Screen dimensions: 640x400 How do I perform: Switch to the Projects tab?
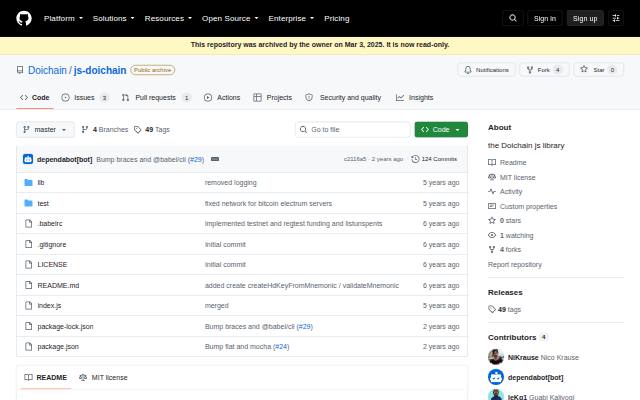[273, 98]
